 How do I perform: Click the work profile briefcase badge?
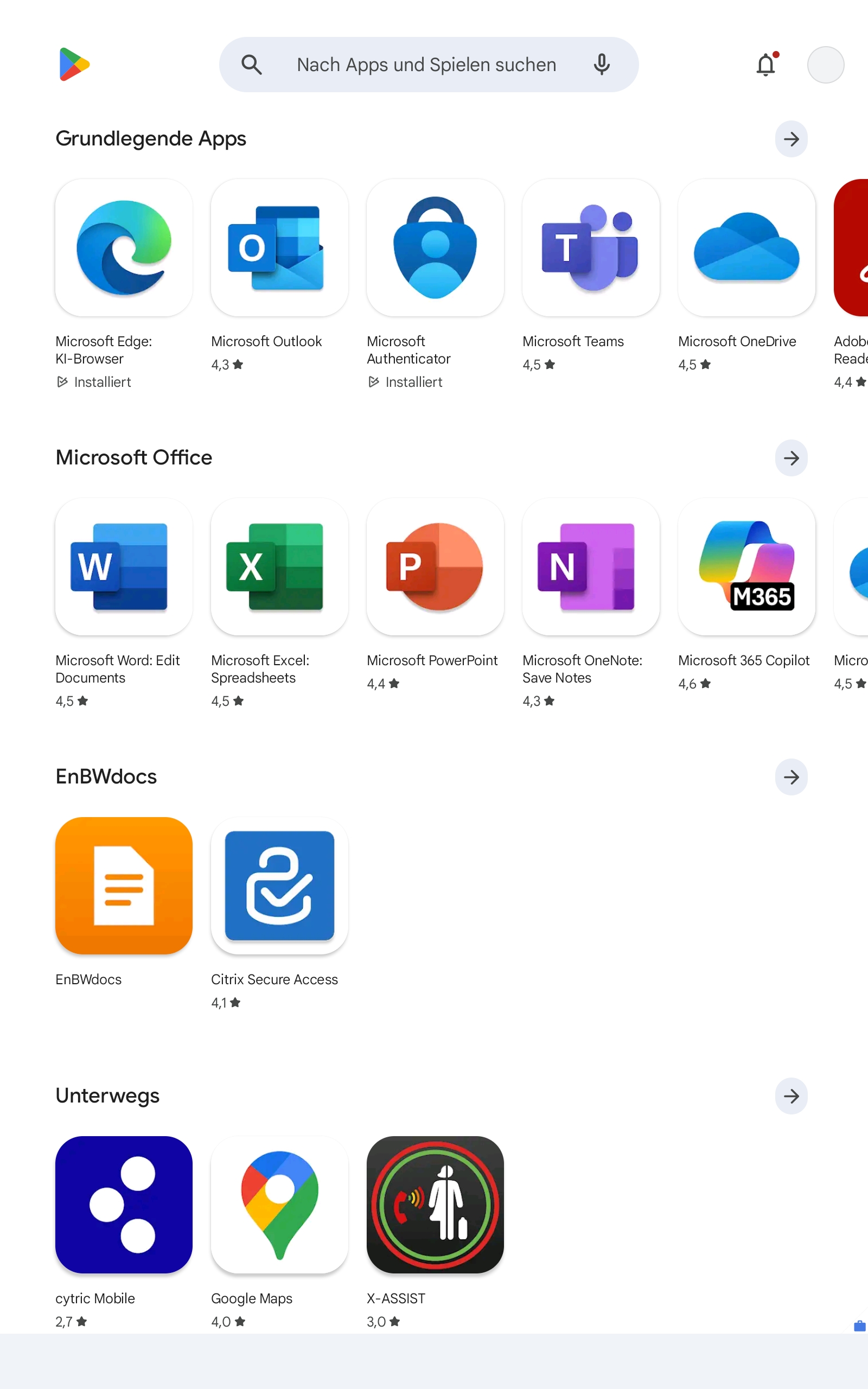tap(859, 1326)
